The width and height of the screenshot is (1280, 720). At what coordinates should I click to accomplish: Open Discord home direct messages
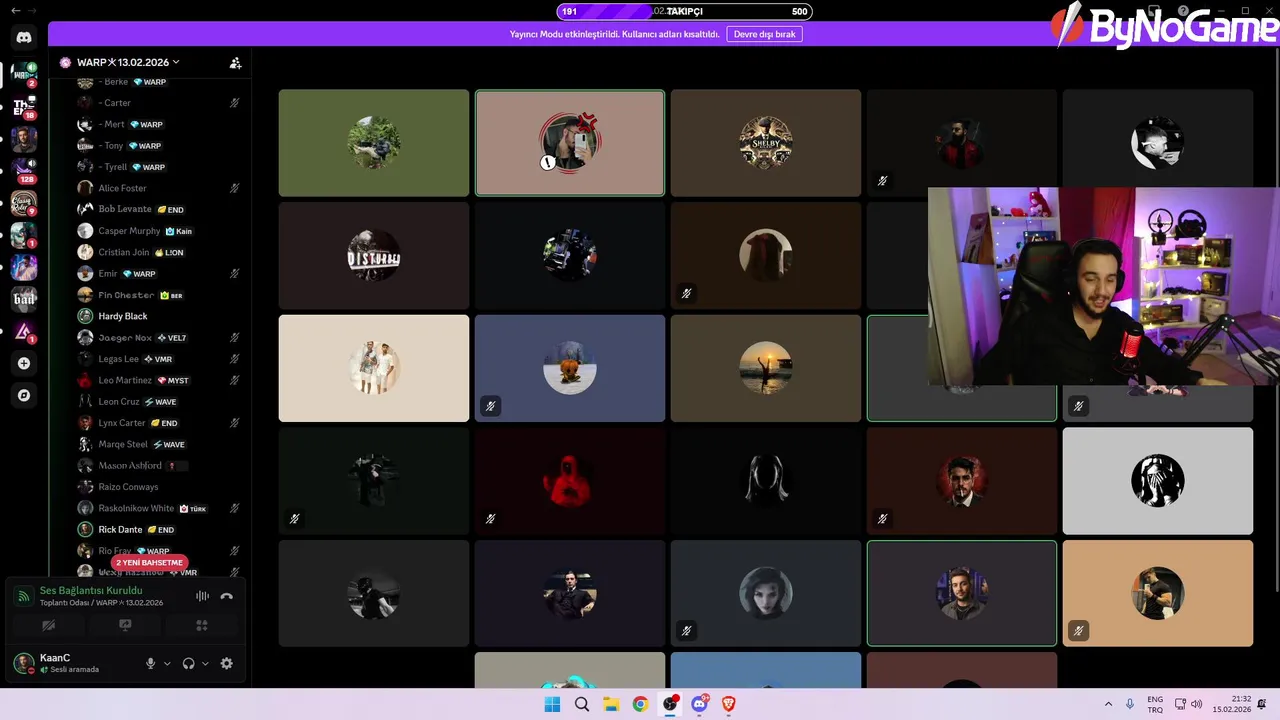click(x=24, y=37)
